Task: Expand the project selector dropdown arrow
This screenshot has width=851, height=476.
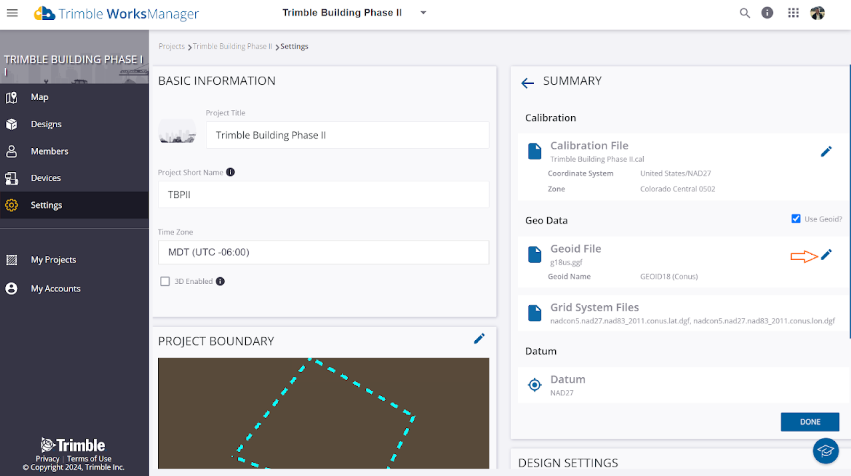Action: tap(423, 13)
